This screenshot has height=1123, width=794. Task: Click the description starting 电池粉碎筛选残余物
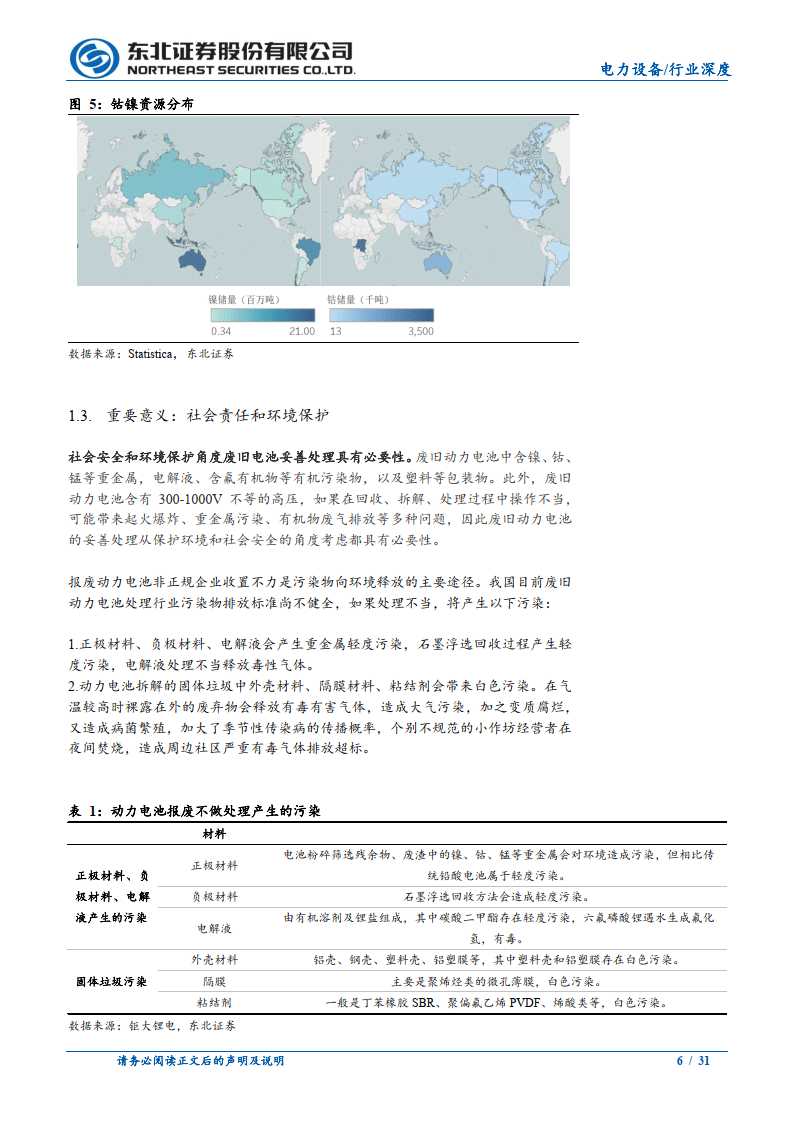click(x=498, y=865)
